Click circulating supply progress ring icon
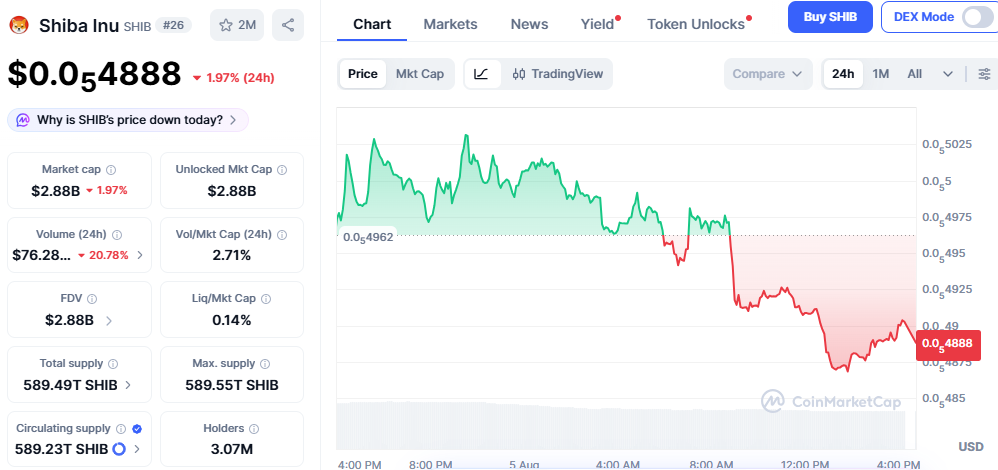The image size is (998, 470). pyautogui.click(x=119, y=449)
